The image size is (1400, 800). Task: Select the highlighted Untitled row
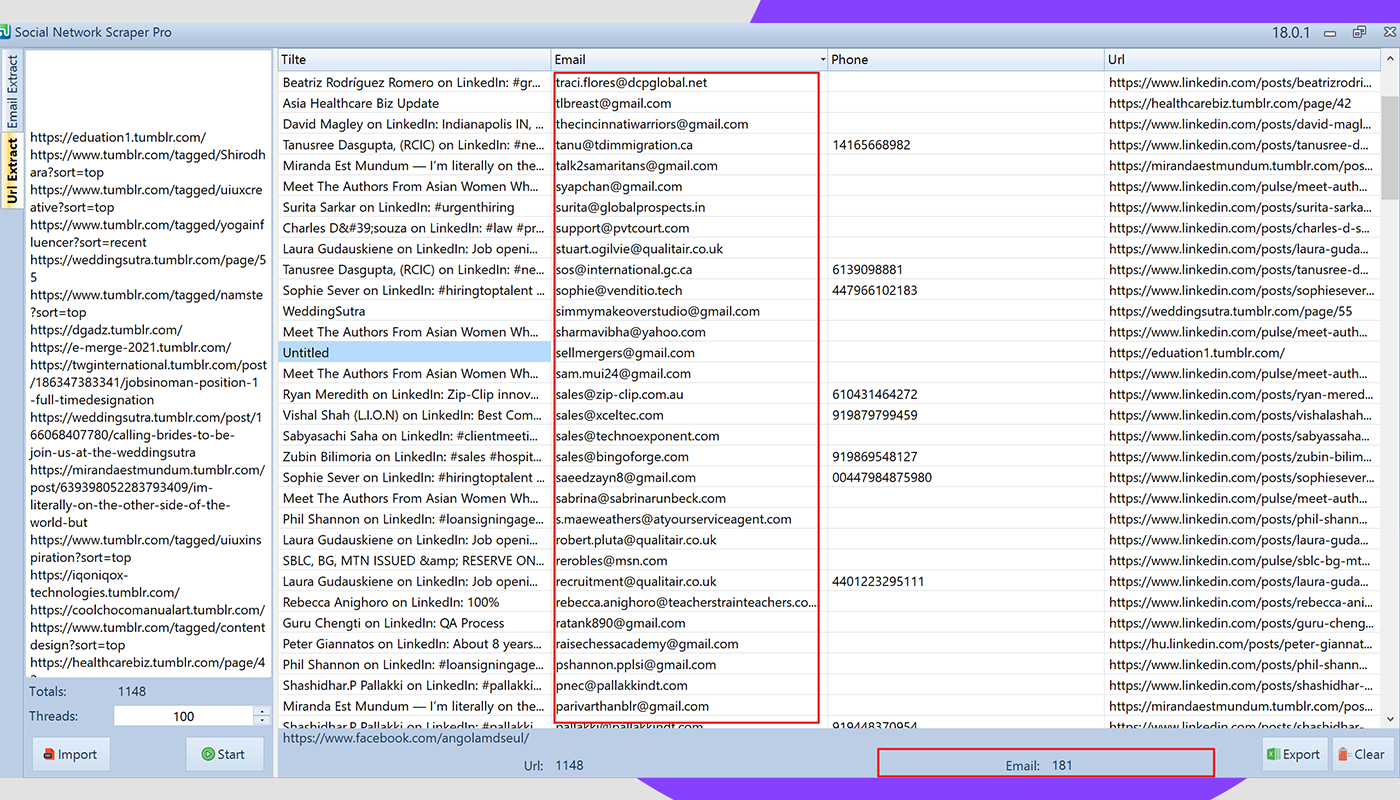[x=414, y=353]
